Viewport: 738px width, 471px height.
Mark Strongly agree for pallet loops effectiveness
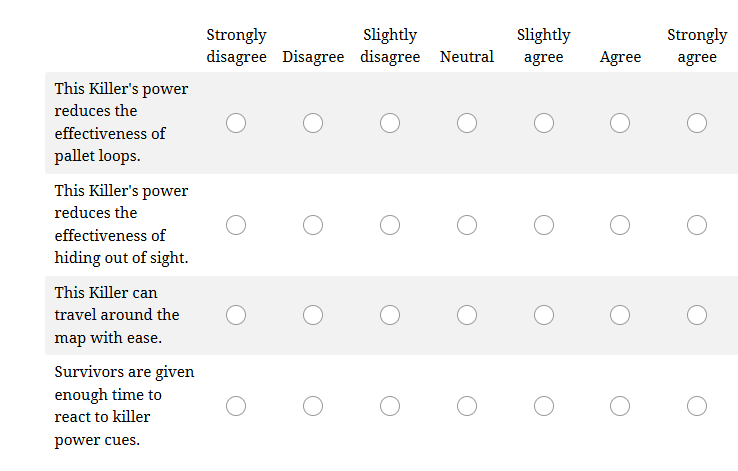pos(697,123)
